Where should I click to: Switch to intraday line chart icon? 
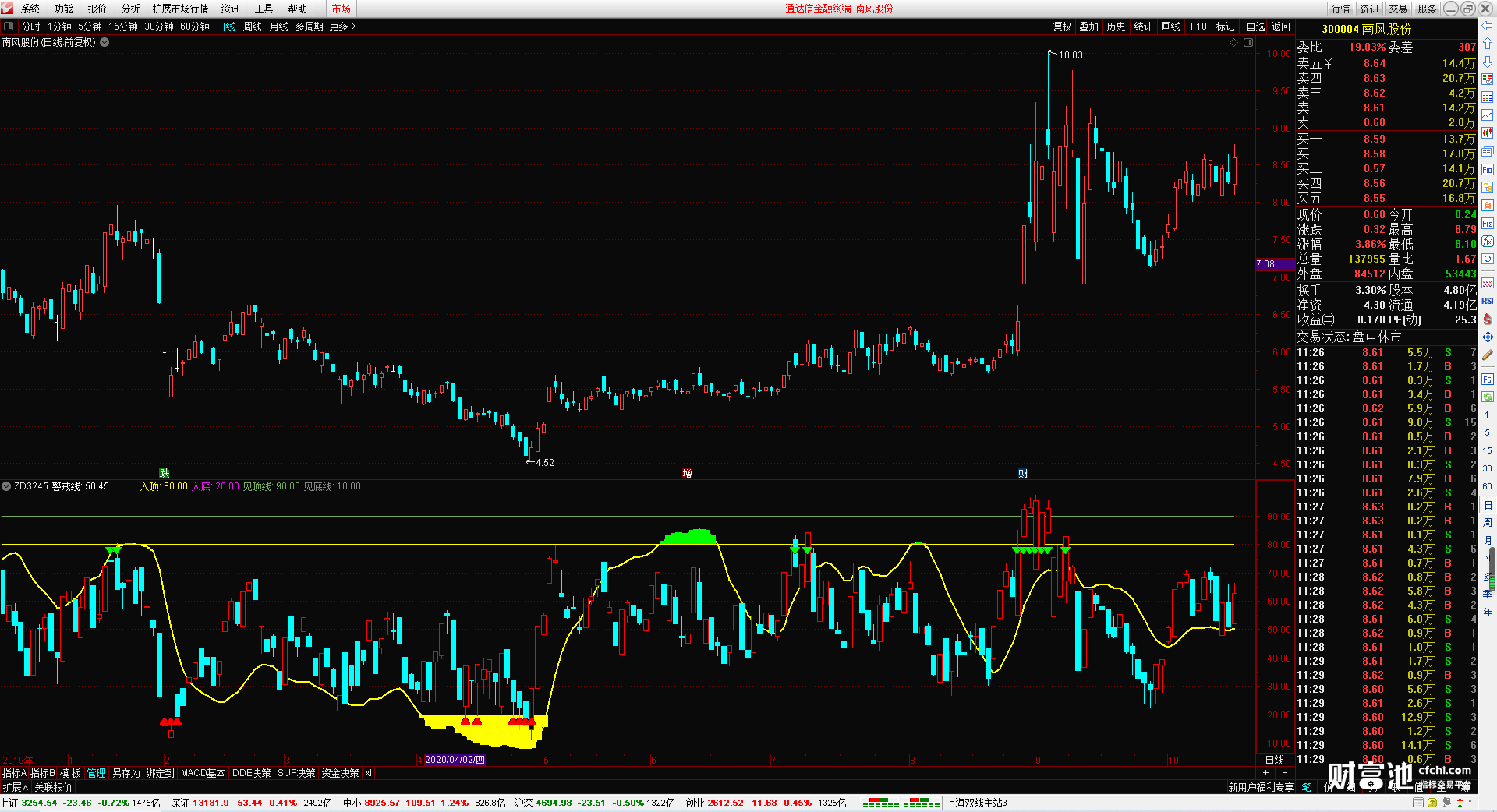coord(1488,115)
